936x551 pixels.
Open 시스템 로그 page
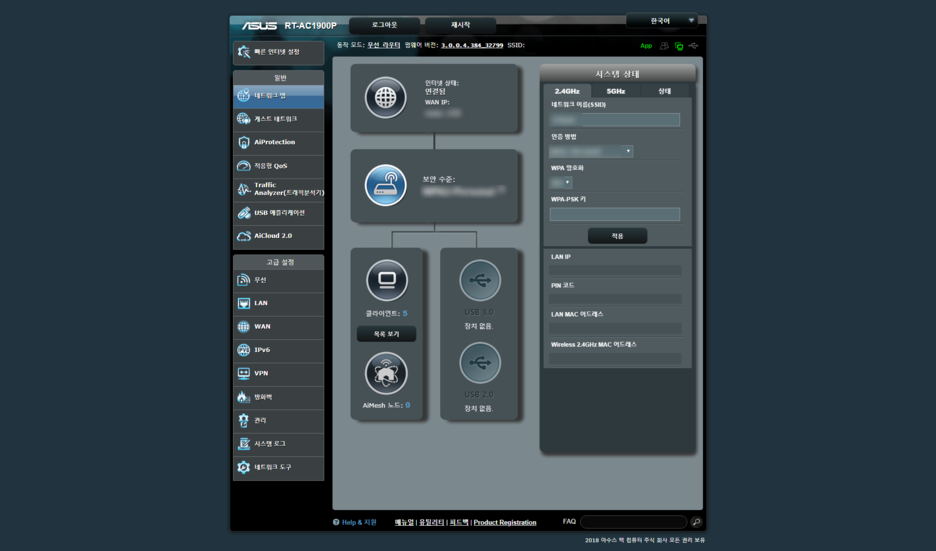tap(278, 444)
